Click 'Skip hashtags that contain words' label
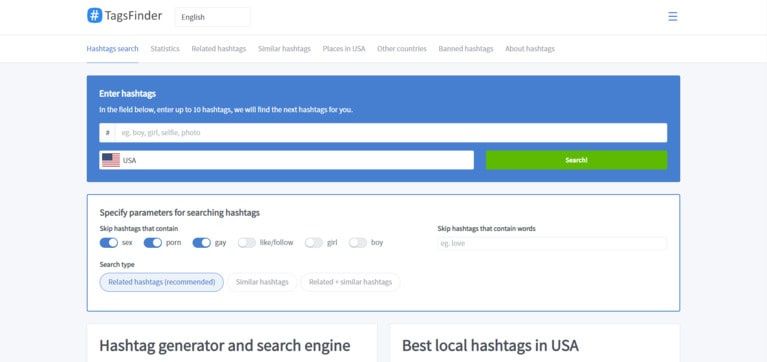767x362 pixels. click(x=486, y=228)
